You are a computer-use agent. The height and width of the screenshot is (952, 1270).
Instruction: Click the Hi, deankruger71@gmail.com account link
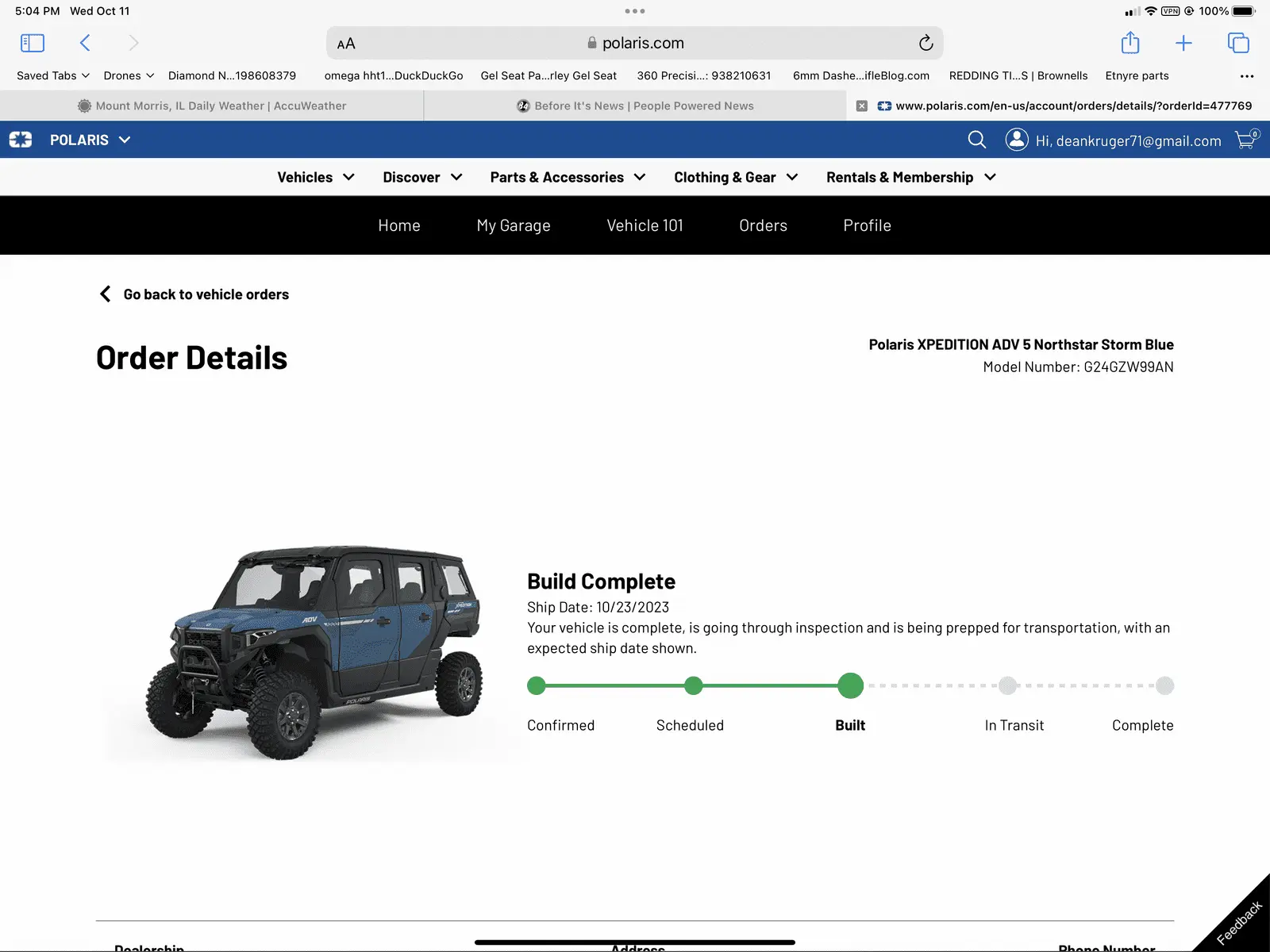coord(1128,140)
